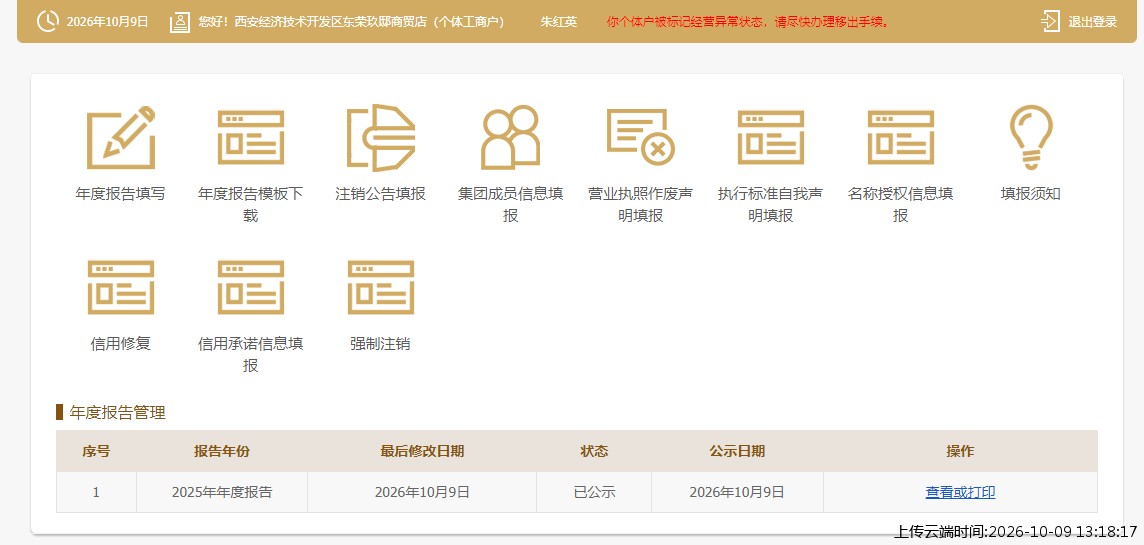Click the logout door icon
The image size is (1144, 545).
click(x=1050, y=21)
